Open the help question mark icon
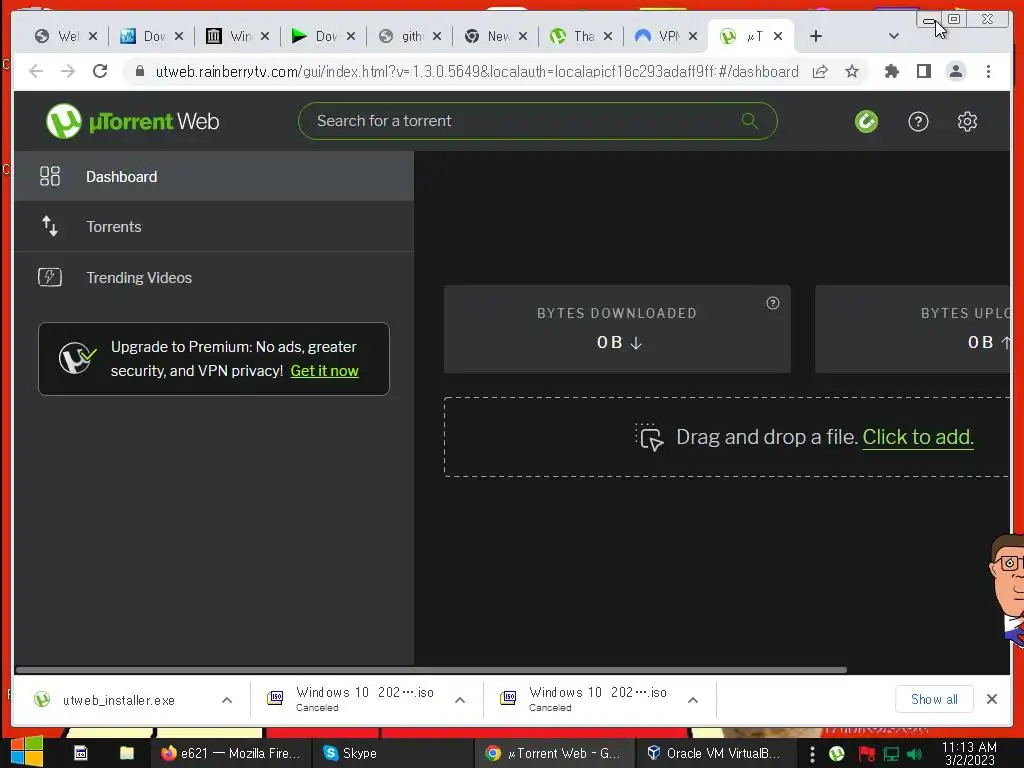The image size is (1024, 768). [x=918, y=121]
